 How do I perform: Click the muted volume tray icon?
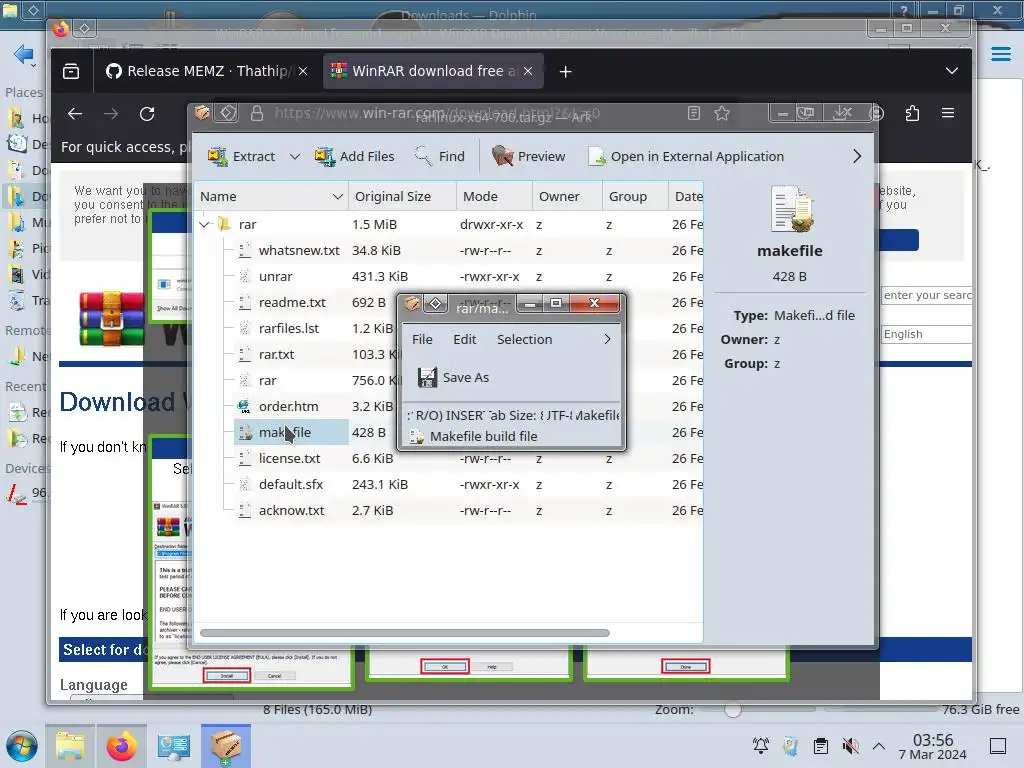[x=850, y=746]
